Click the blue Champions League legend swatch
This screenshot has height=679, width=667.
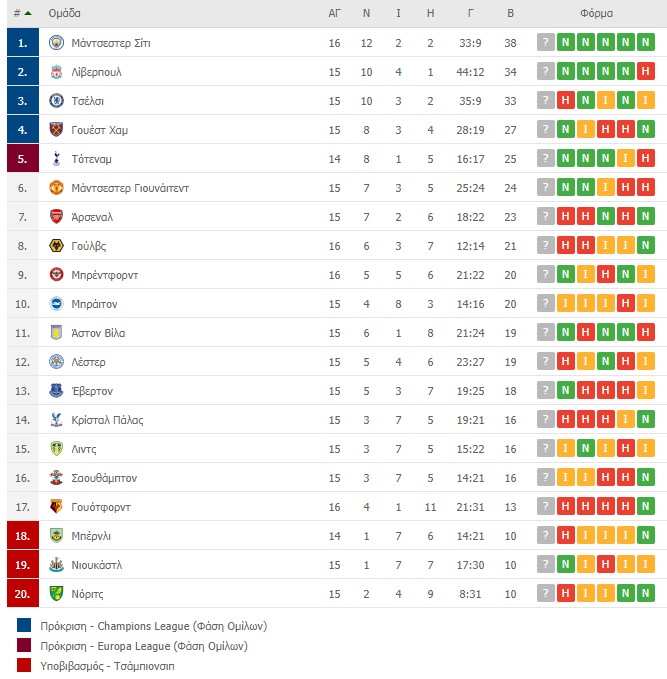click(24, 625)
